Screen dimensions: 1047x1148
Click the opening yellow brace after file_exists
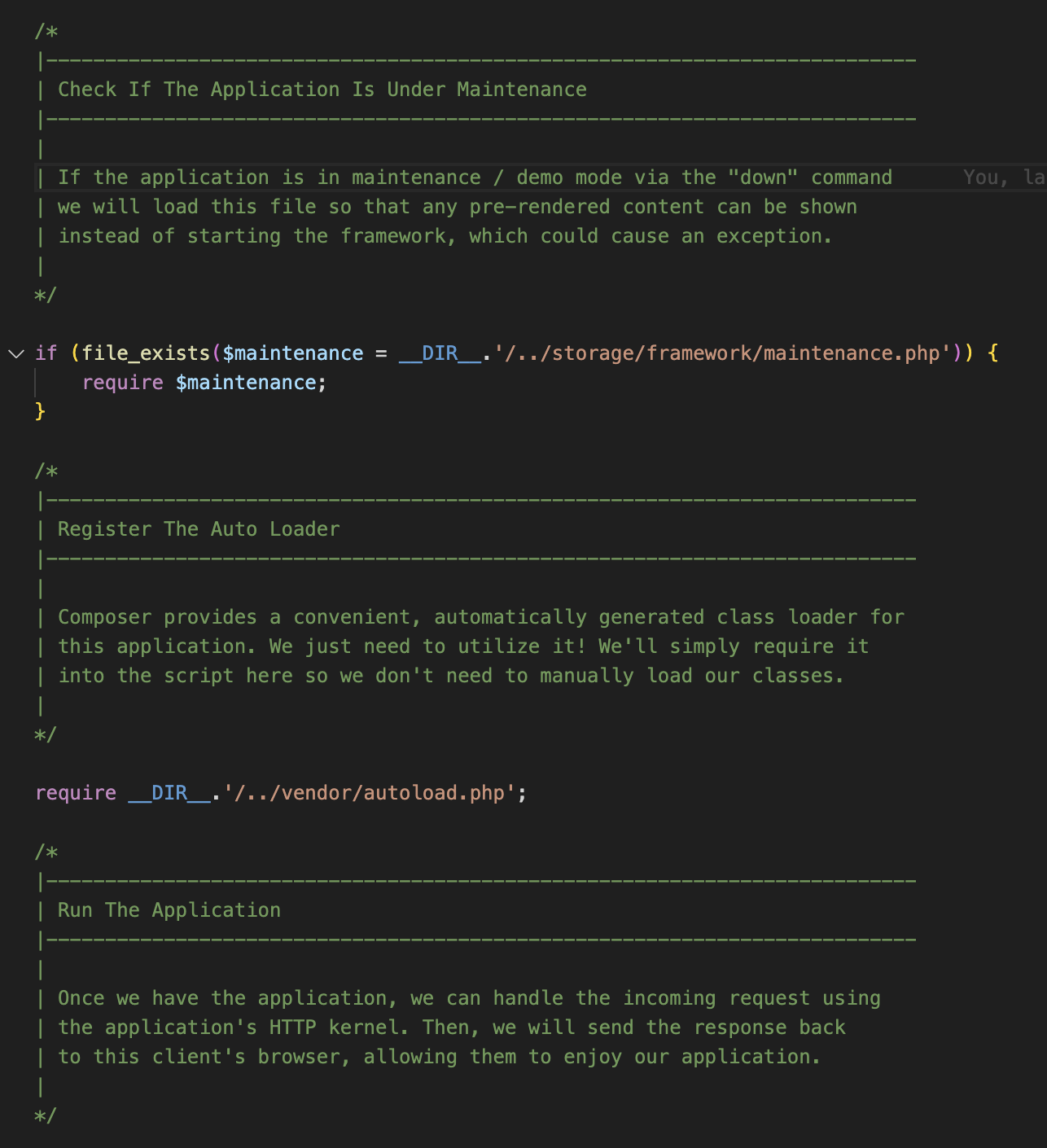pos(992,353)
